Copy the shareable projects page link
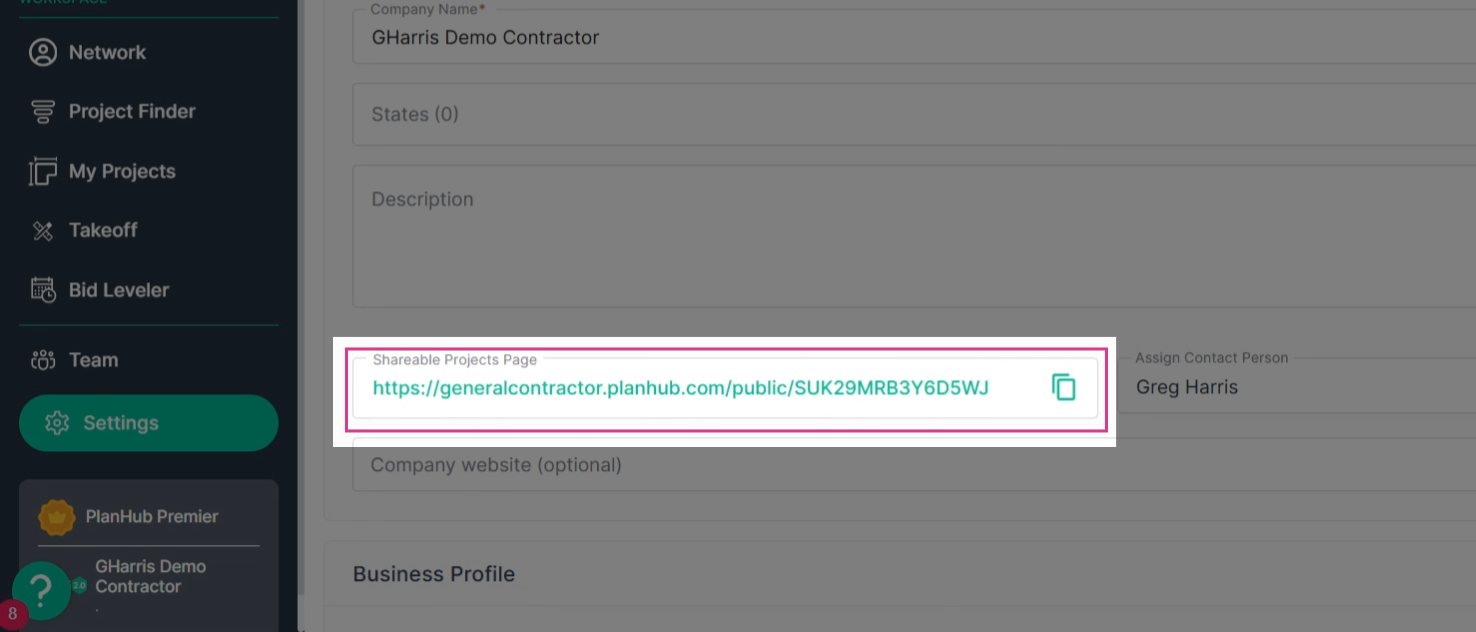This screenshot has height=632, width=1476. [x=1063, y=387]
